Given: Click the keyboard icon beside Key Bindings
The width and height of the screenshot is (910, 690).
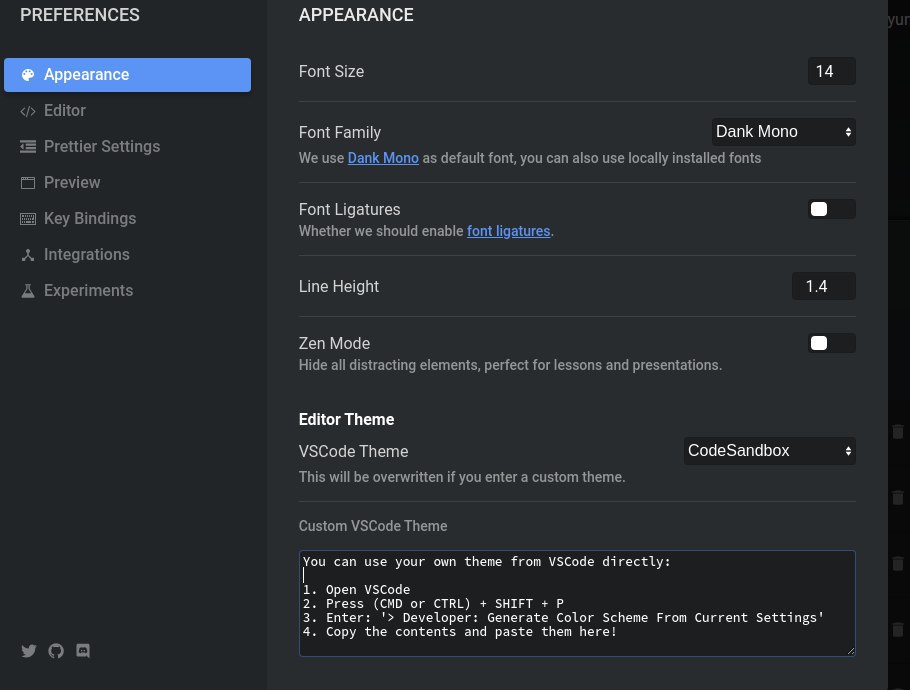Looking at the screenshot, I should 28,219.
